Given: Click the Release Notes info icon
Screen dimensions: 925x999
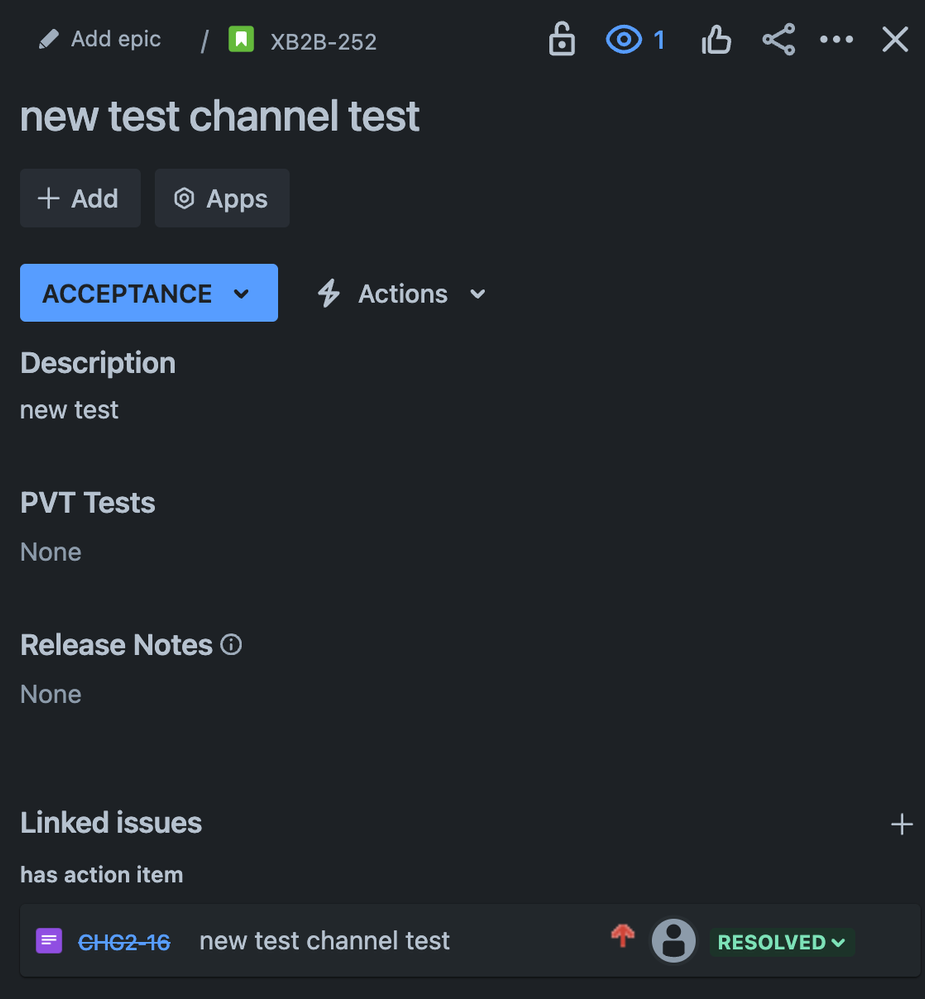Looking at the screenshot, I should click(x=231, y=645).
